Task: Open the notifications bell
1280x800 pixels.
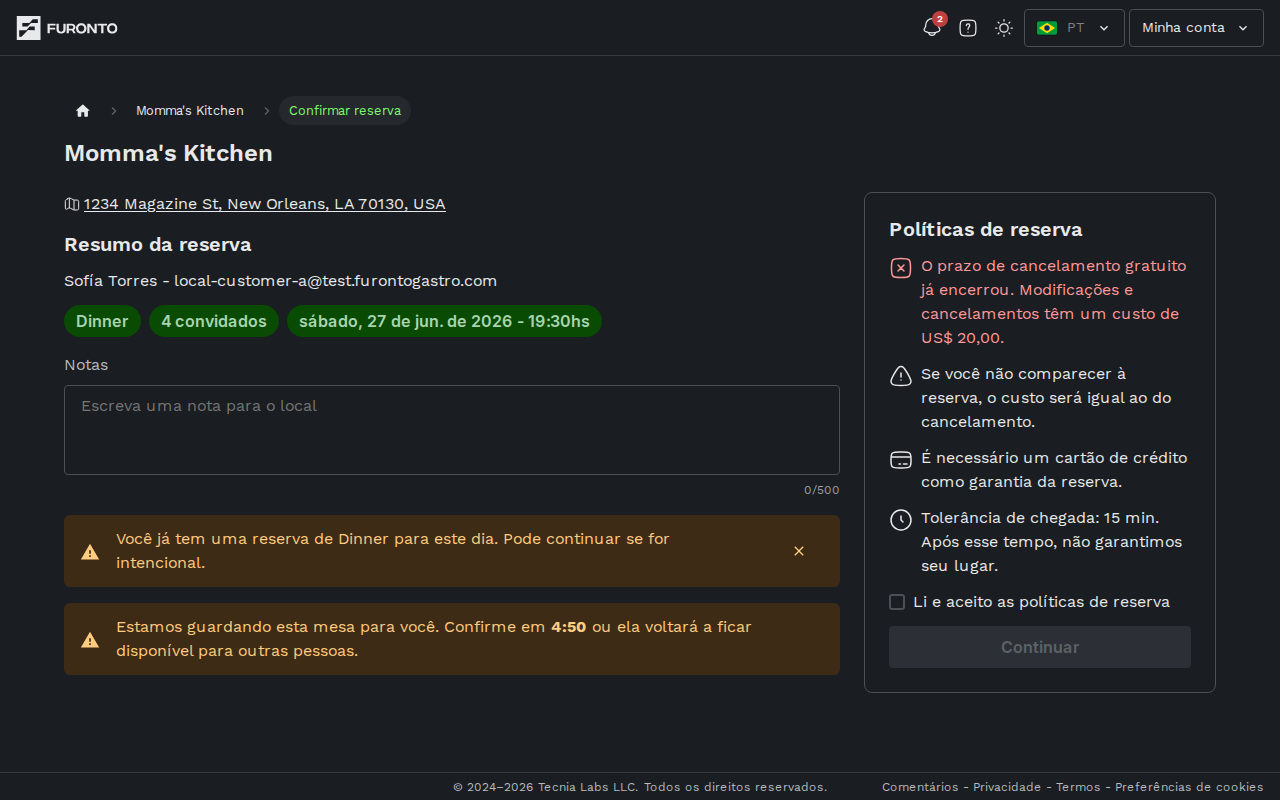Action: pos(932,28)
